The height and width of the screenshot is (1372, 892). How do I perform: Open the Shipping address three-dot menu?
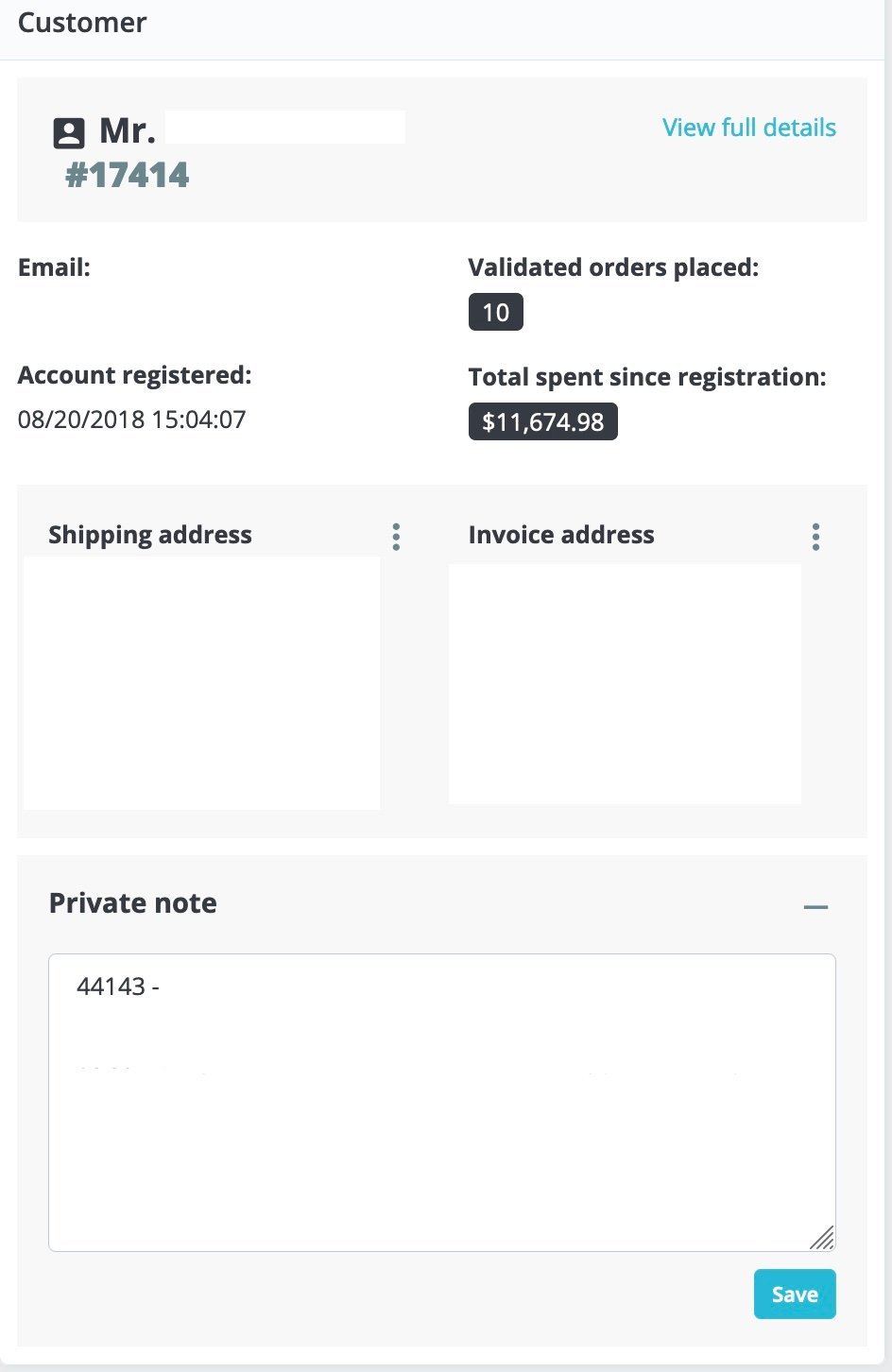396,537
